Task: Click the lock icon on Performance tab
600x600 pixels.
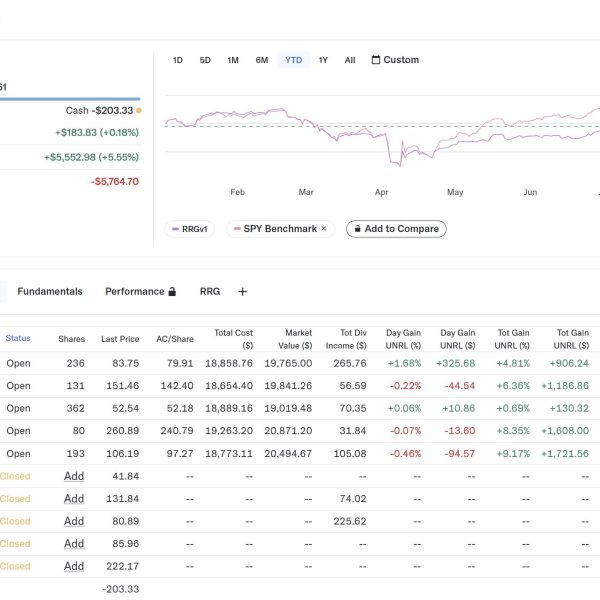Action: point(172,292)
